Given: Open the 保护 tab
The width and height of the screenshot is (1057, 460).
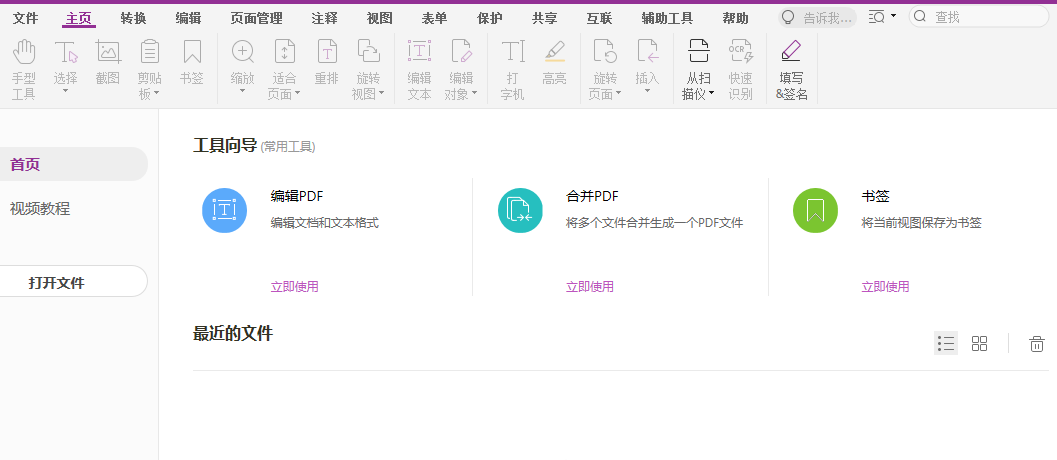Looking at the screenshot, I should [x=489, y=18].
